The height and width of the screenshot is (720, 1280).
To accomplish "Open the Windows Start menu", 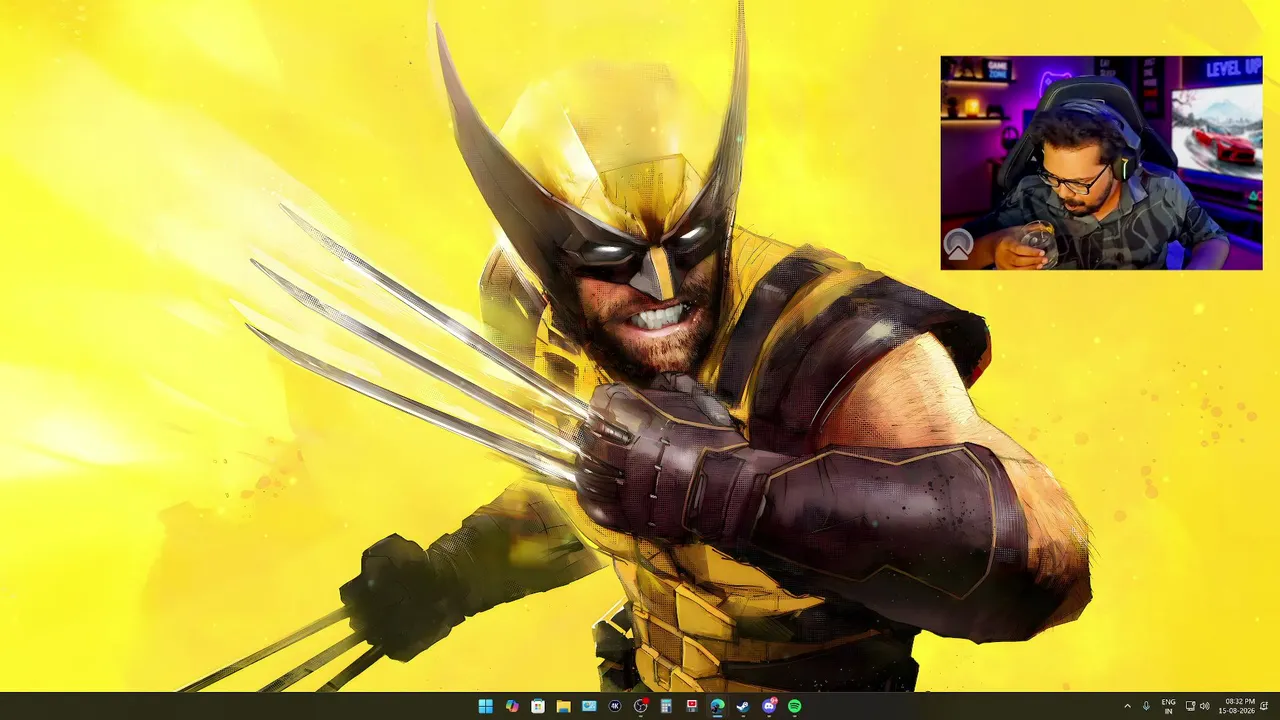I will [485, 706].
